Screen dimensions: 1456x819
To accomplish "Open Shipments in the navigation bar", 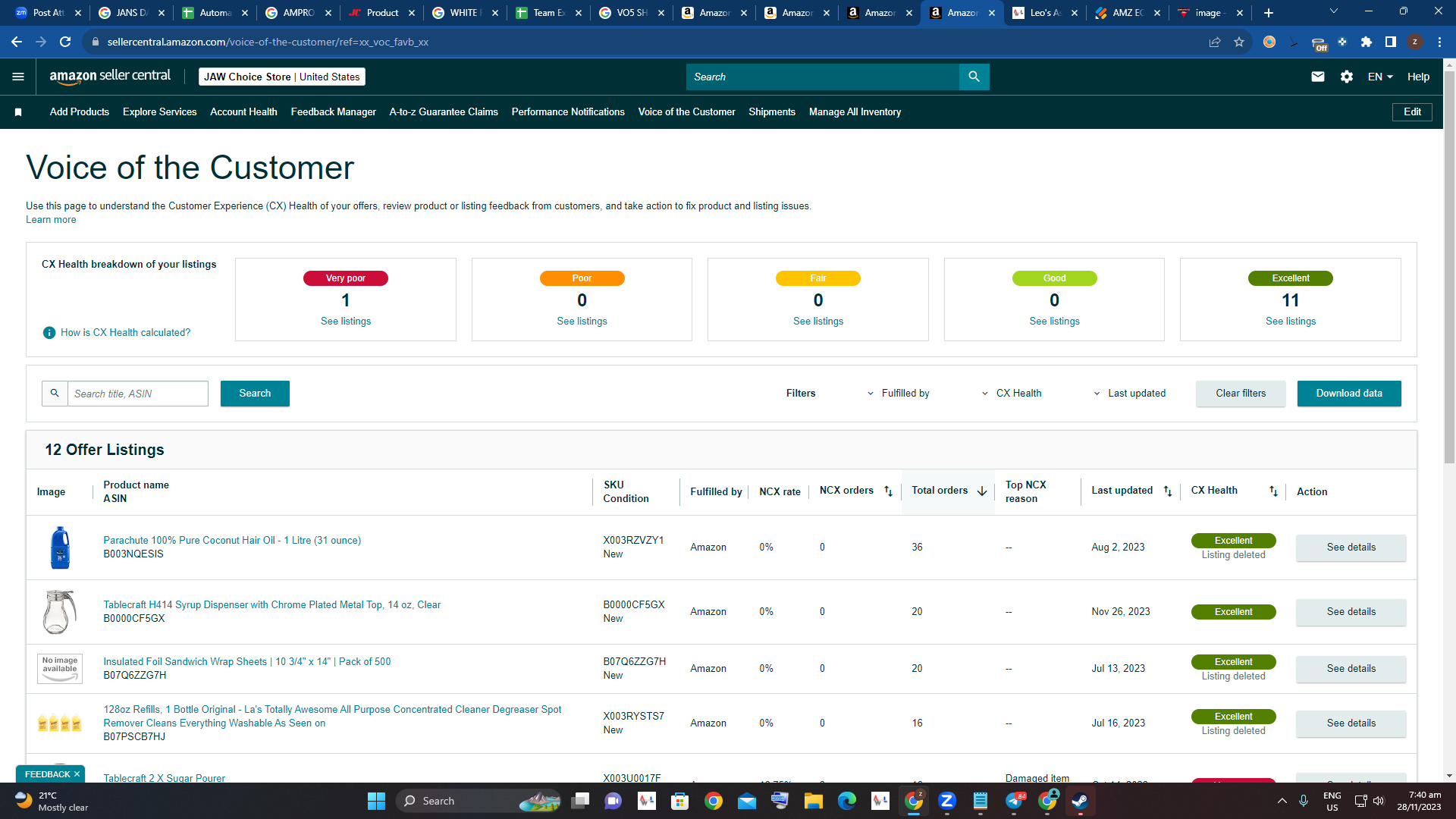I will [772, 112].
